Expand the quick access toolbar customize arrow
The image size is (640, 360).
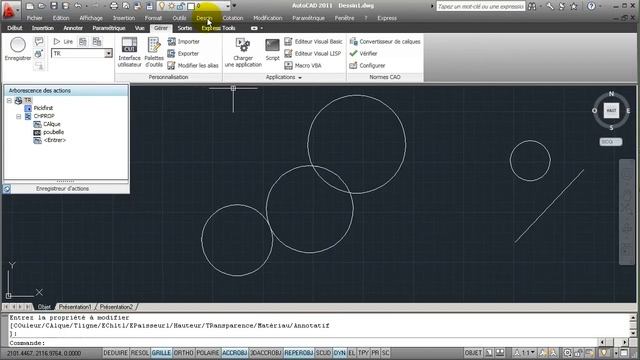point(234,6)
